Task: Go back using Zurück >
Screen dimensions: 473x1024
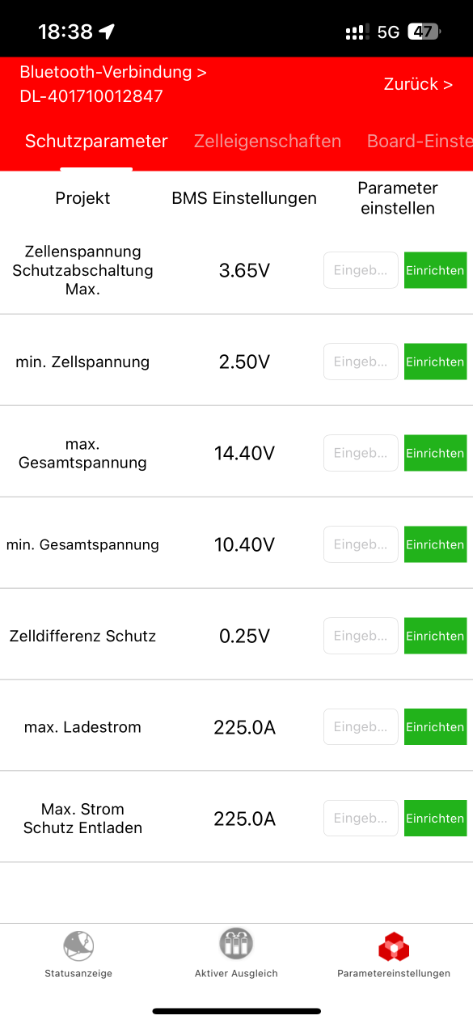Action: coord(418,84)
